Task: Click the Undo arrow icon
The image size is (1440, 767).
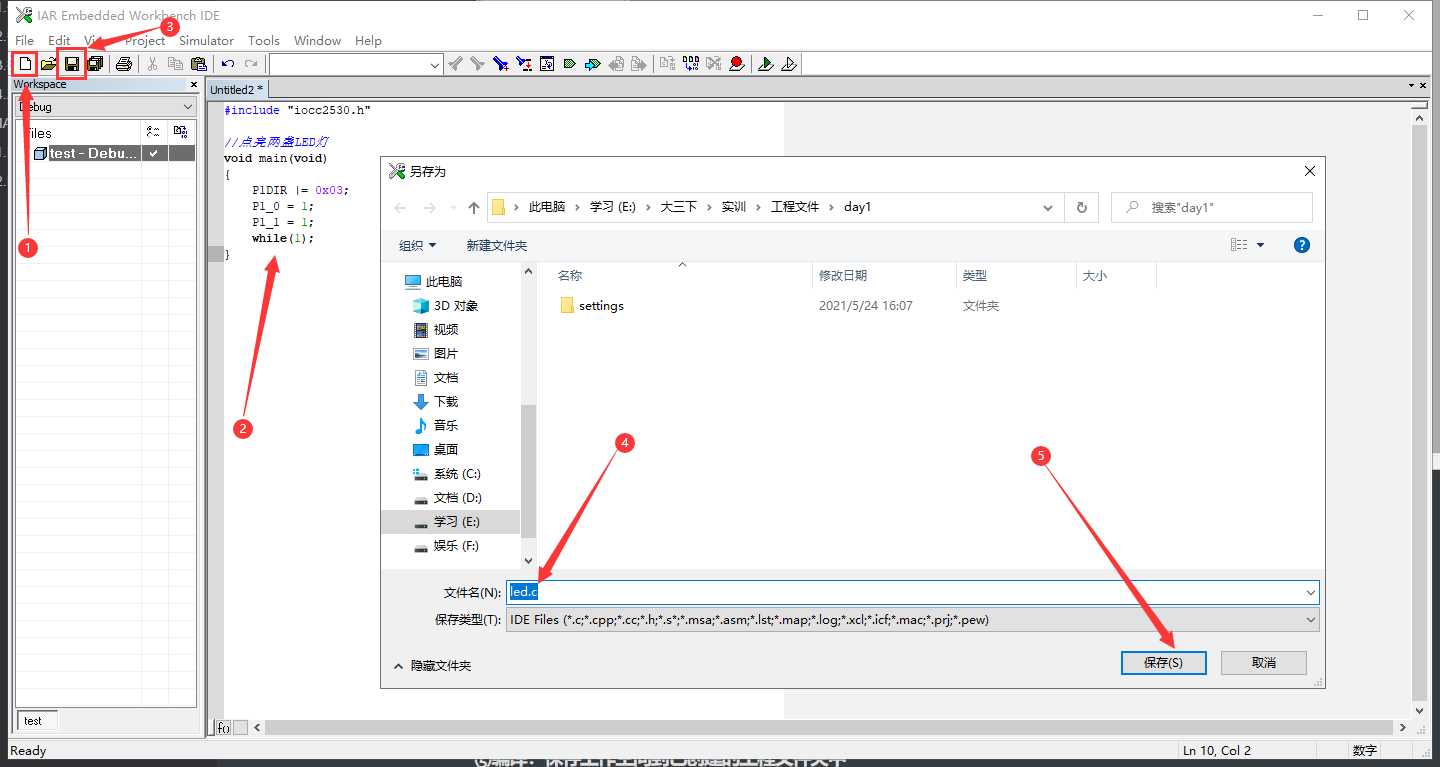Action: tap(228, 64)
